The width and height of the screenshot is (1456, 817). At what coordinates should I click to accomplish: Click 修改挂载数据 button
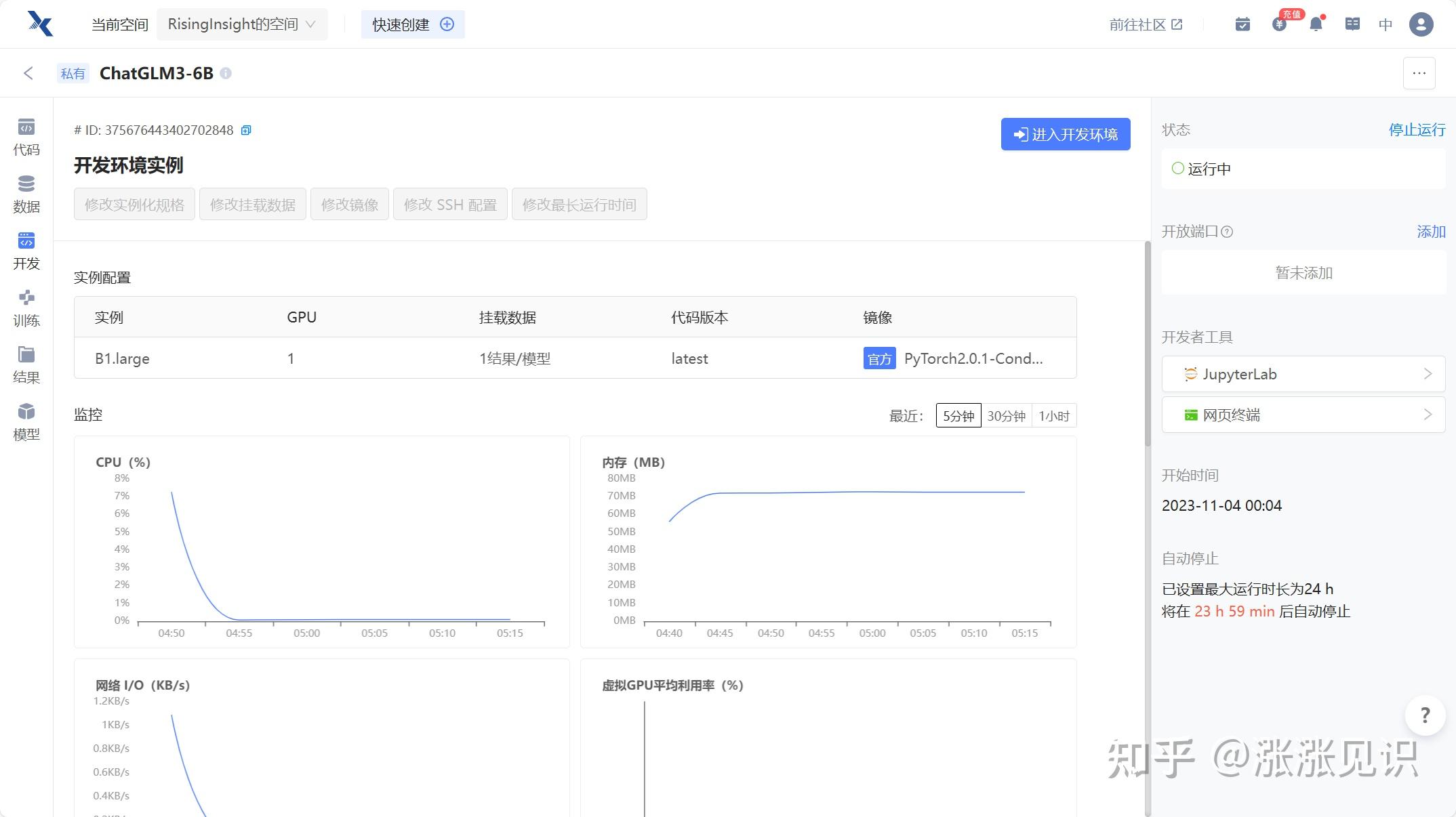pos(253,204)
